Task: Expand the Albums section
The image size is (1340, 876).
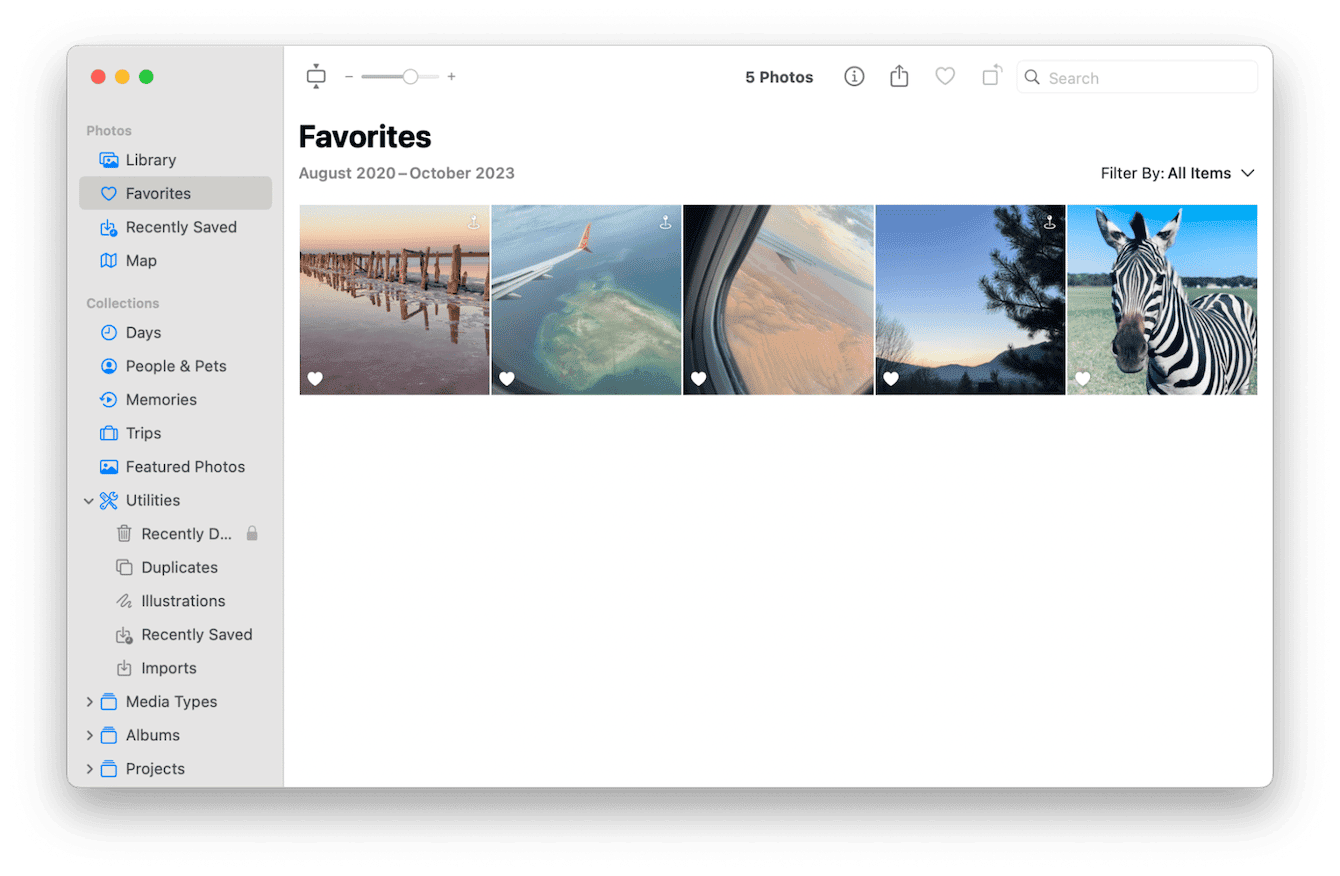Action: (89, 735)
